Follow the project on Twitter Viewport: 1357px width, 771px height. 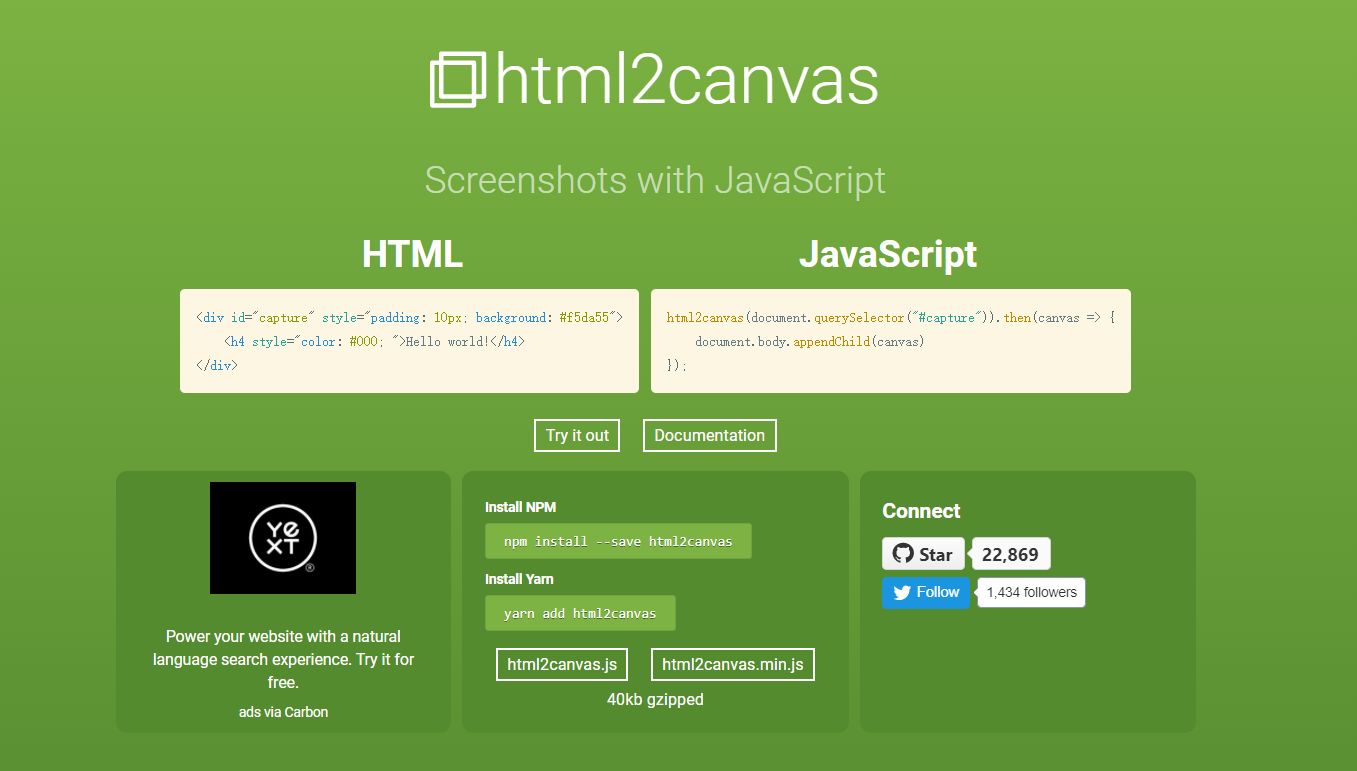click(x=925, y=592)
